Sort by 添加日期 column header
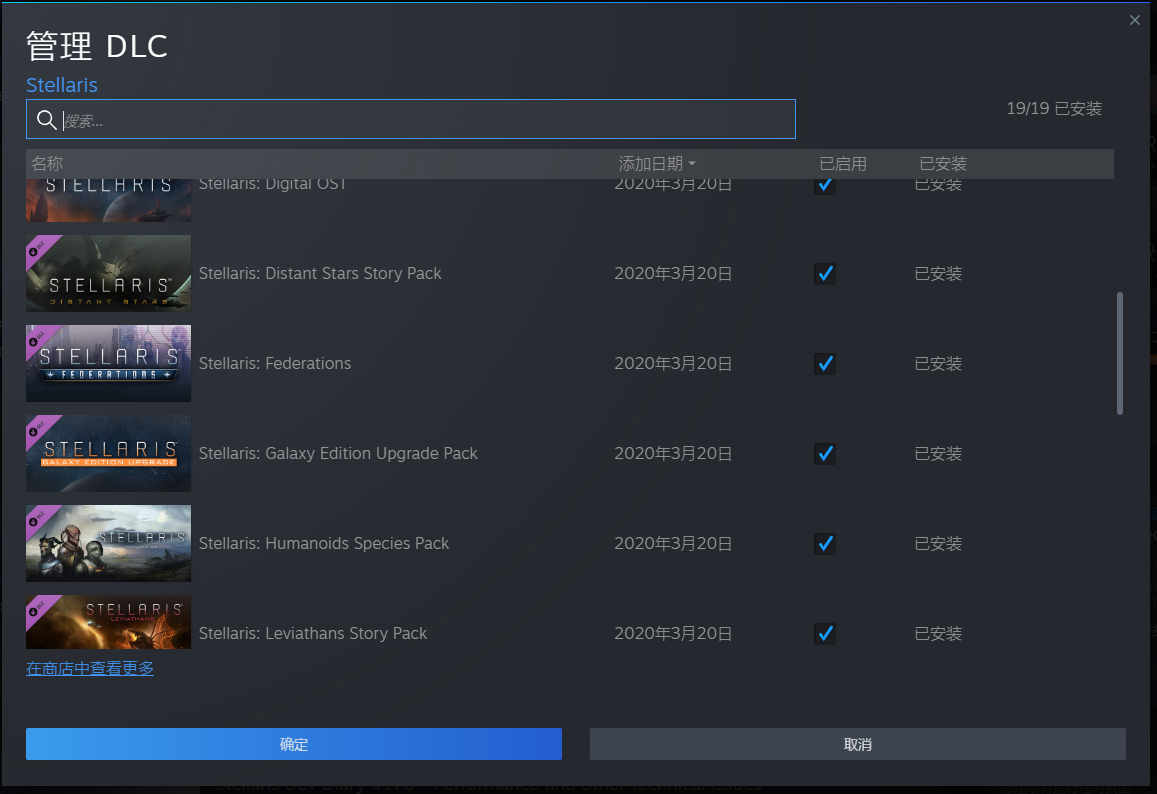Screen dimensions: 1157x794 (657, 163)
